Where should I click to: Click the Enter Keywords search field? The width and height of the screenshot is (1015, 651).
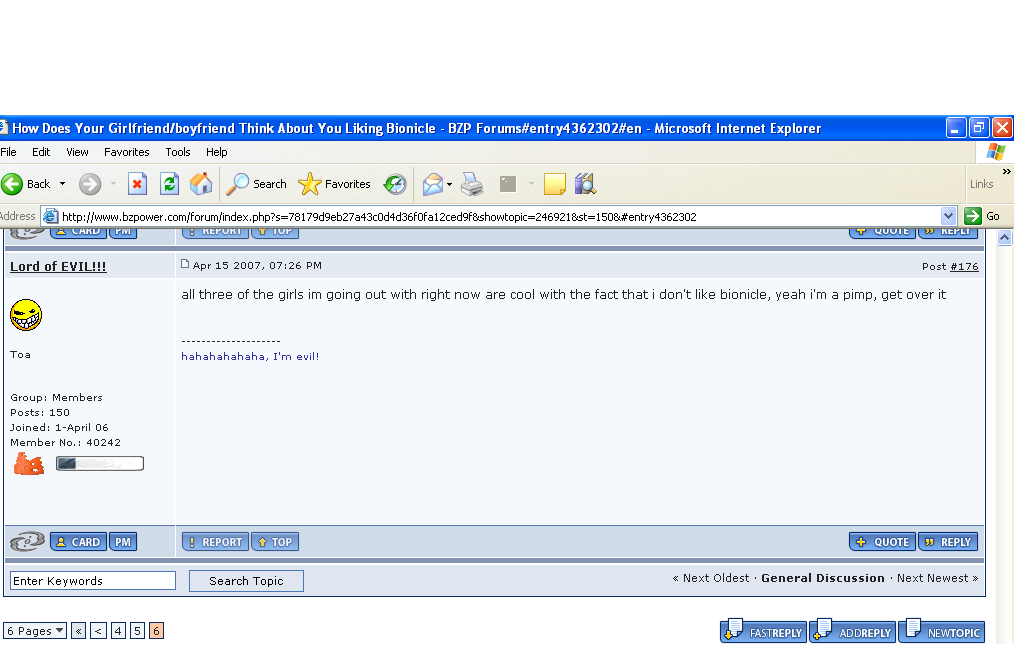tap(93, 580)
